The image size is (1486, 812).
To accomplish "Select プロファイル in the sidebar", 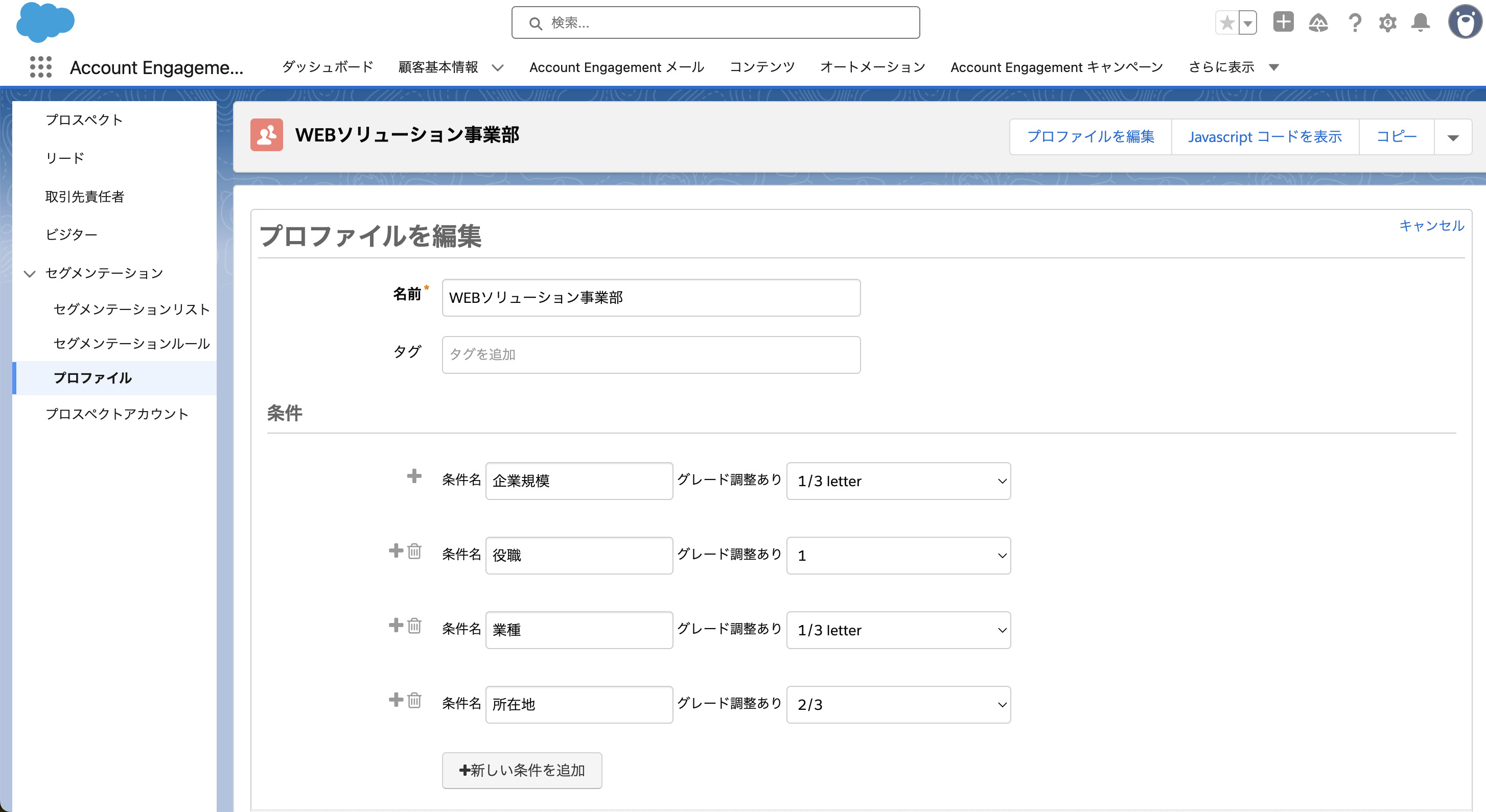I will (92, 378).
